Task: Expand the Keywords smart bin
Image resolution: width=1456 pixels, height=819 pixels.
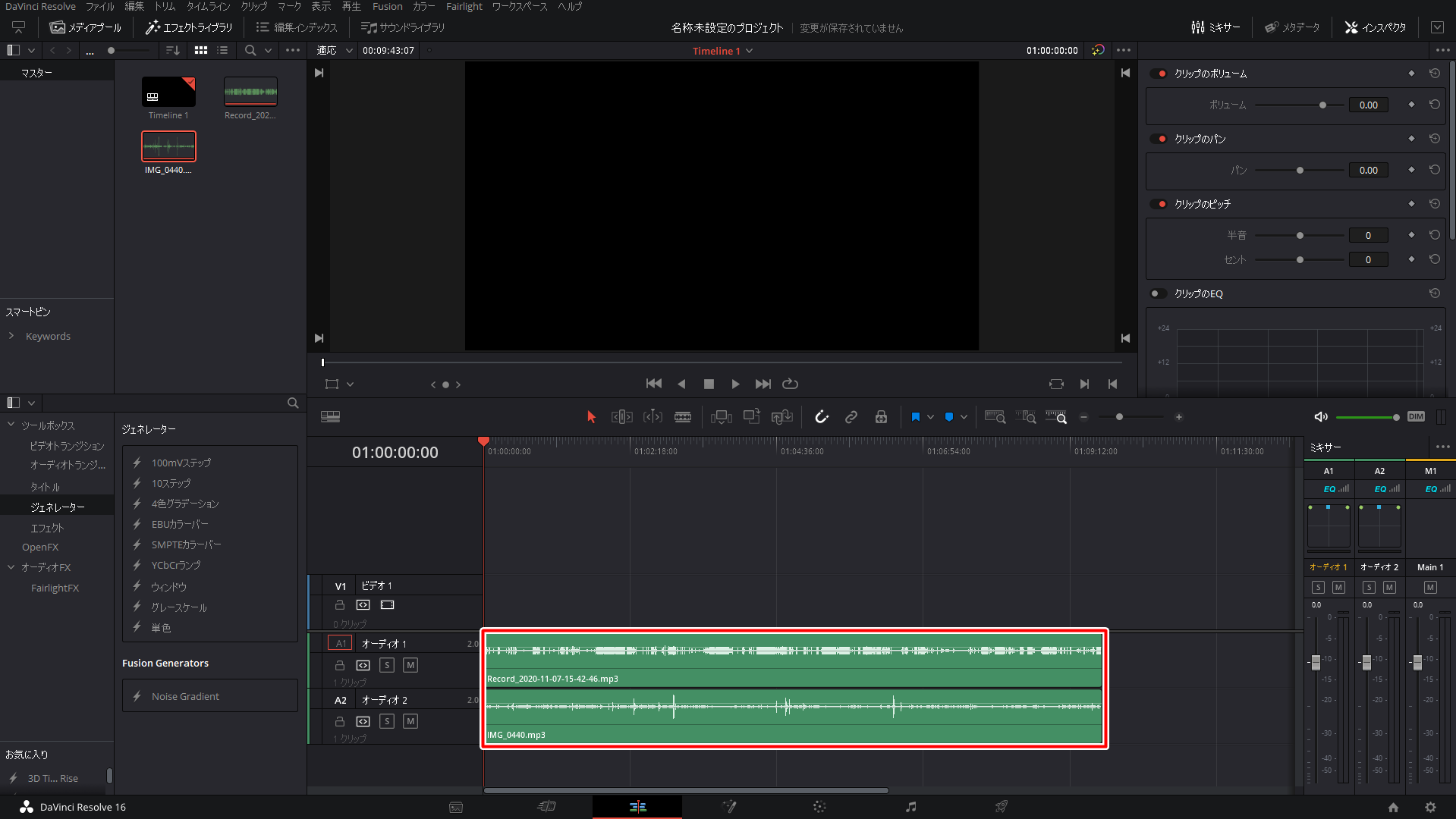Action: 11,336
